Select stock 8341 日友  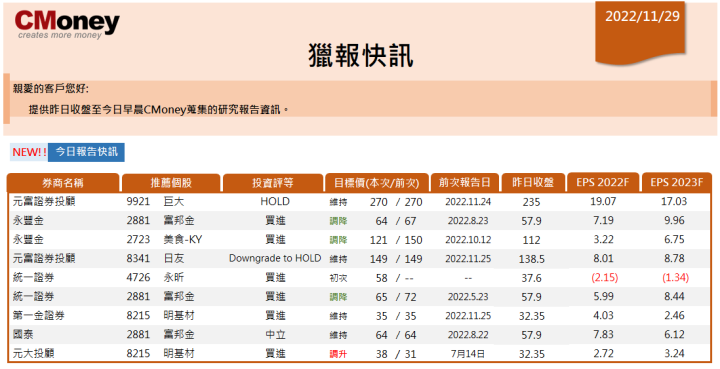[155, 259]
